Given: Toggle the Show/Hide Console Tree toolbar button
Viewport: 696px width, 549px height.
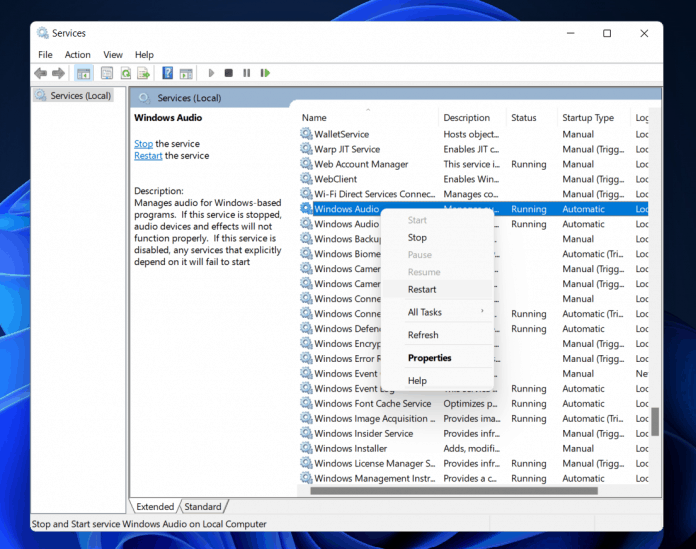Looking at the screenshot, I should click(85, 73).
